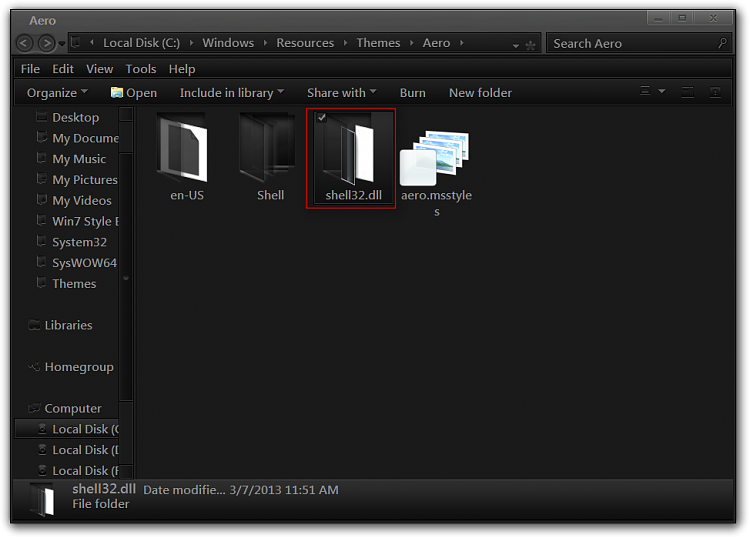This screenshot has width=750, height=538.
Task: Click the help icon in toolbar
Action: tap(716, 92)
